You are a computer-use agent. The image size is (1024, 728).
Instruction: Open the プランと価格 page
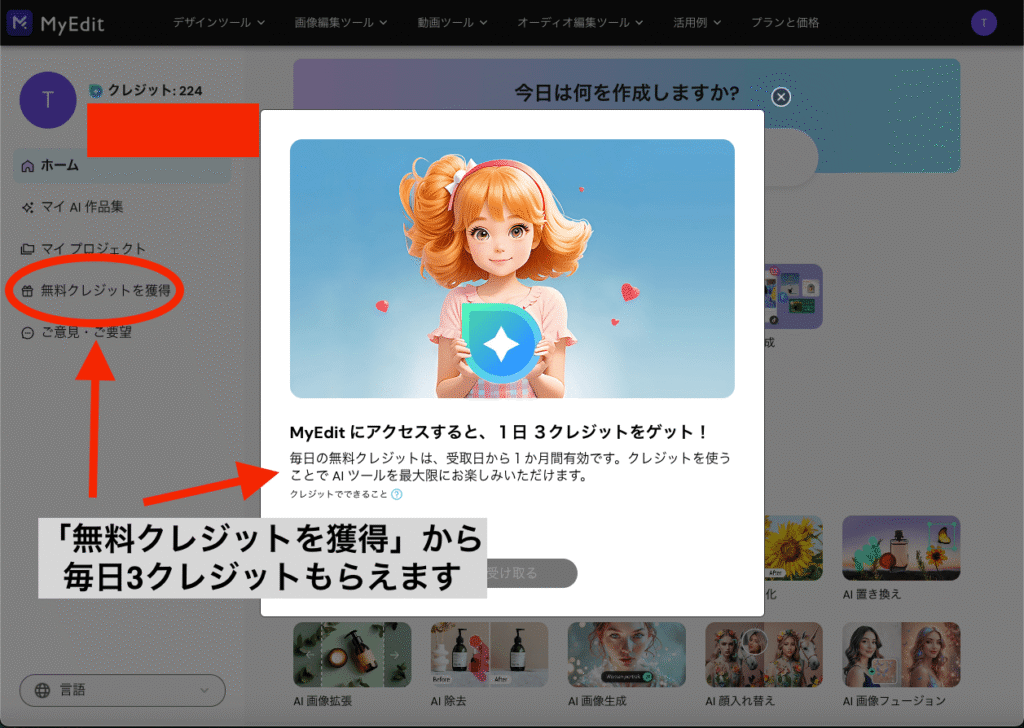785,22
